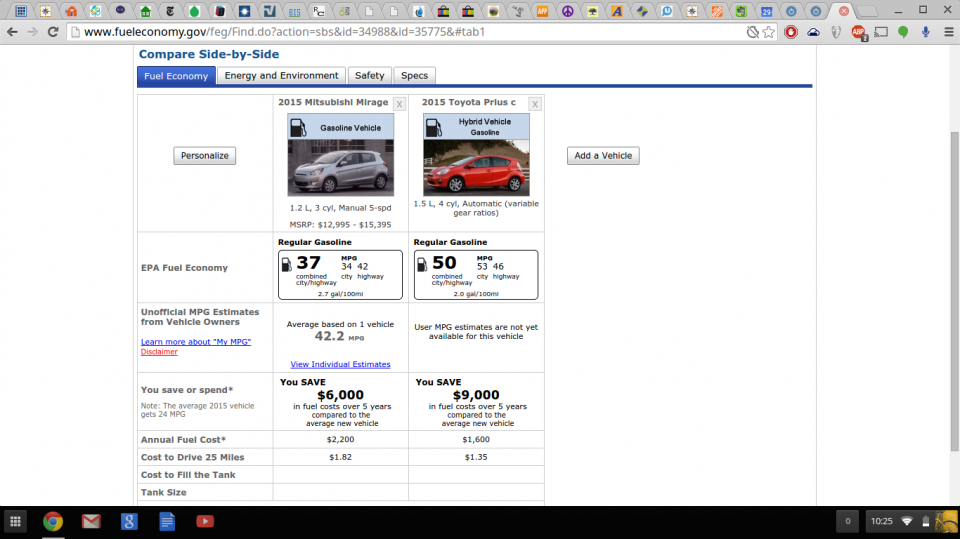The height and width of the screenshot is (539, 960).
Task: Switch to the Home Depot orange tab
Action: 716,11
